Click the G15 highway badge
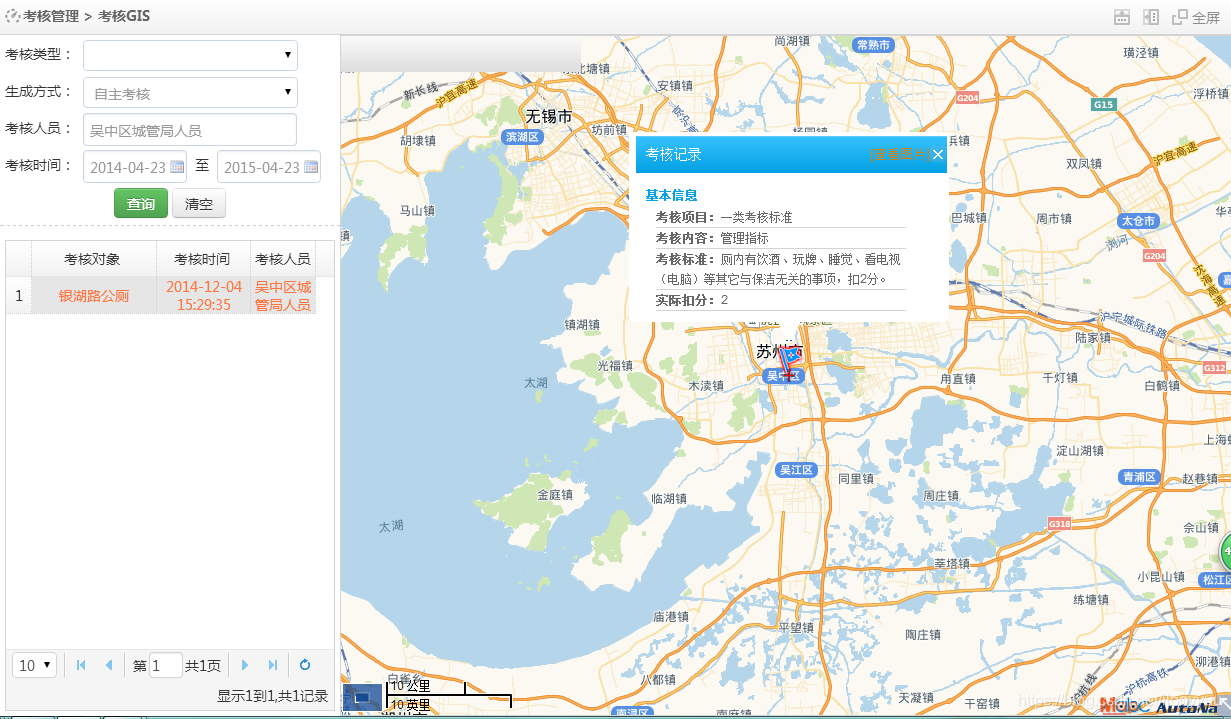 point(1104,104)
